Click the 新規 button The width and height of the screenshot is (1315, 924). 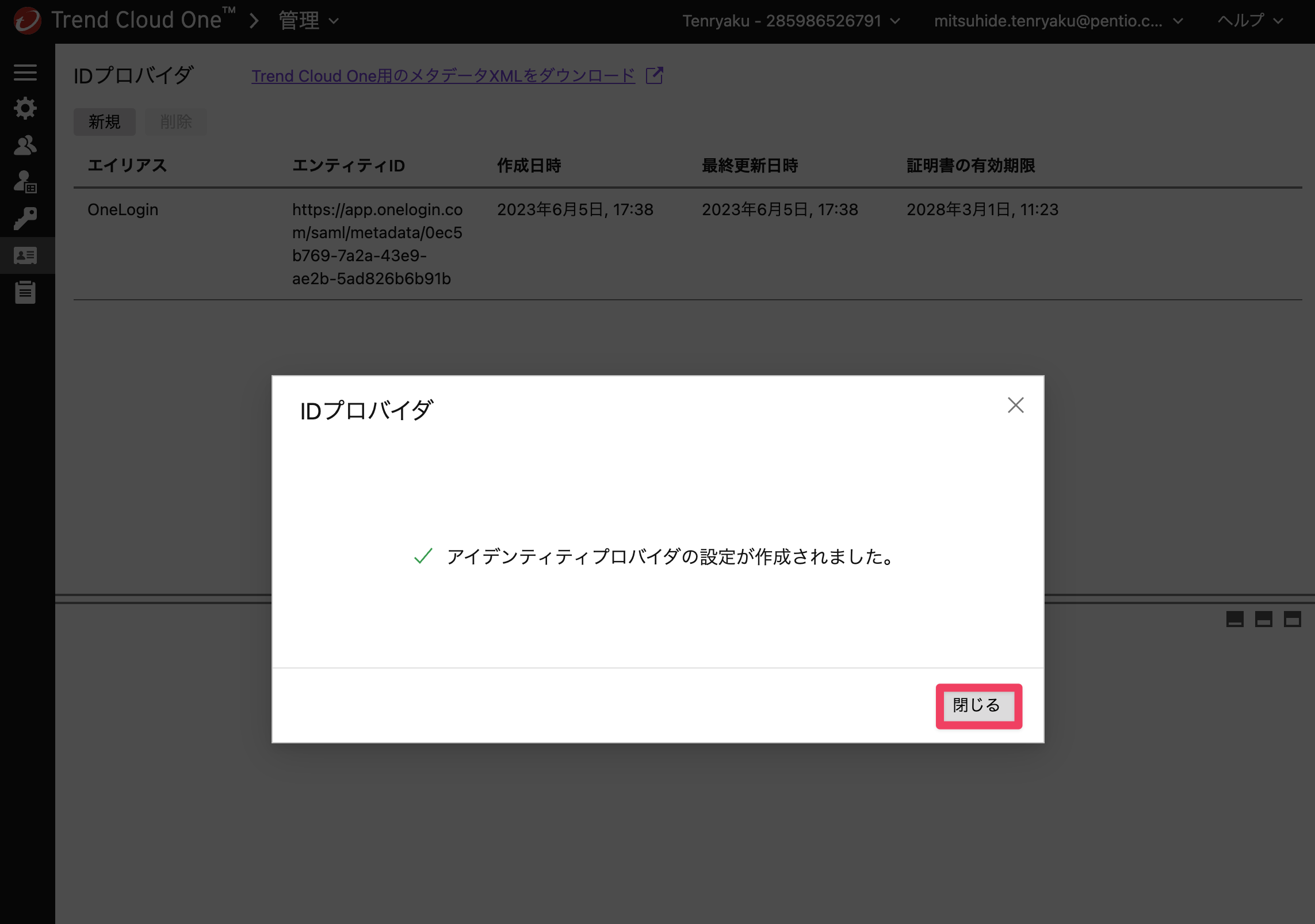click(x=105, y=121)
